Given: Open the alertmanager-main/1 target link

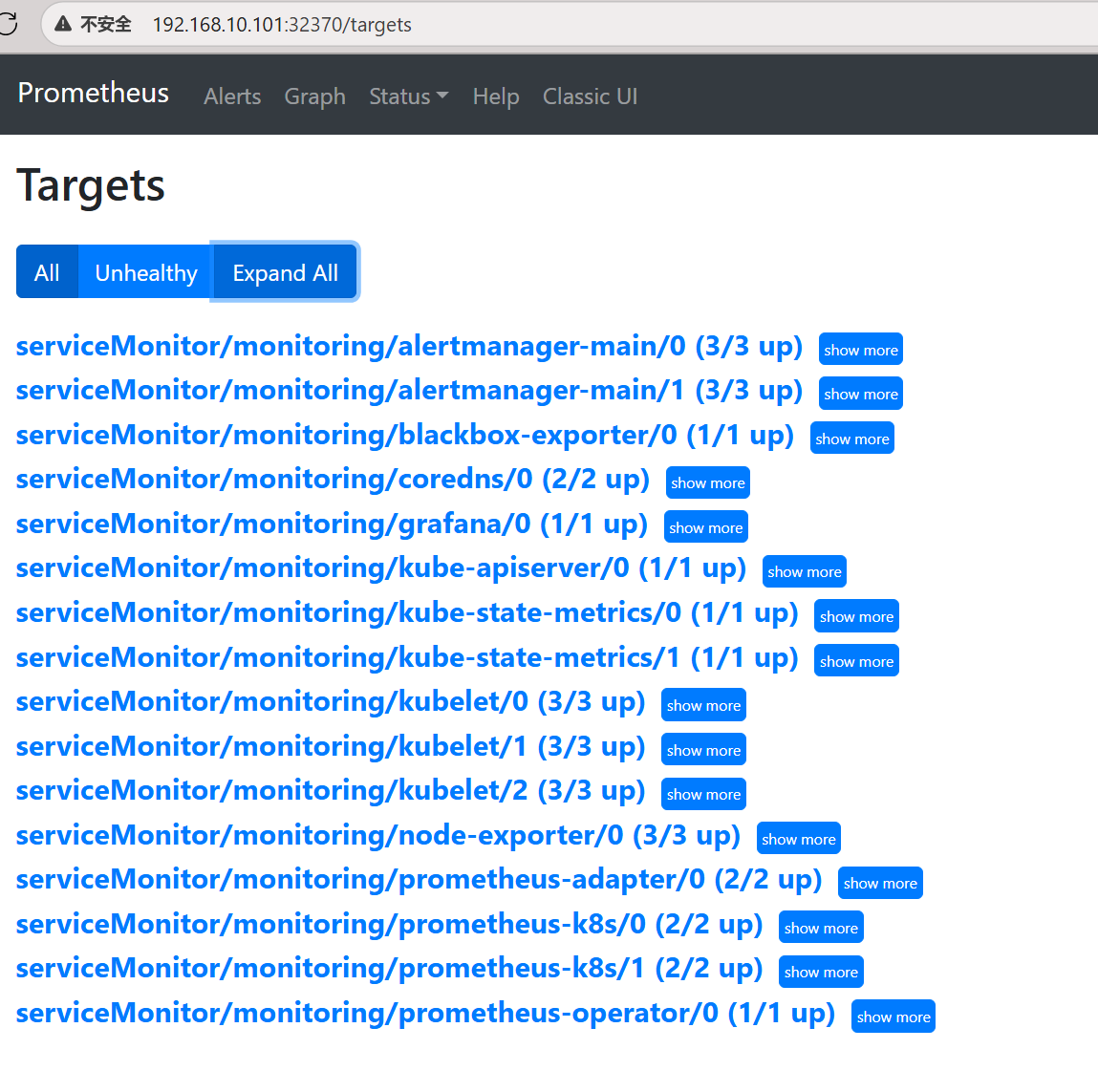Looking at the screenshot, I should (x=409, y=391).
